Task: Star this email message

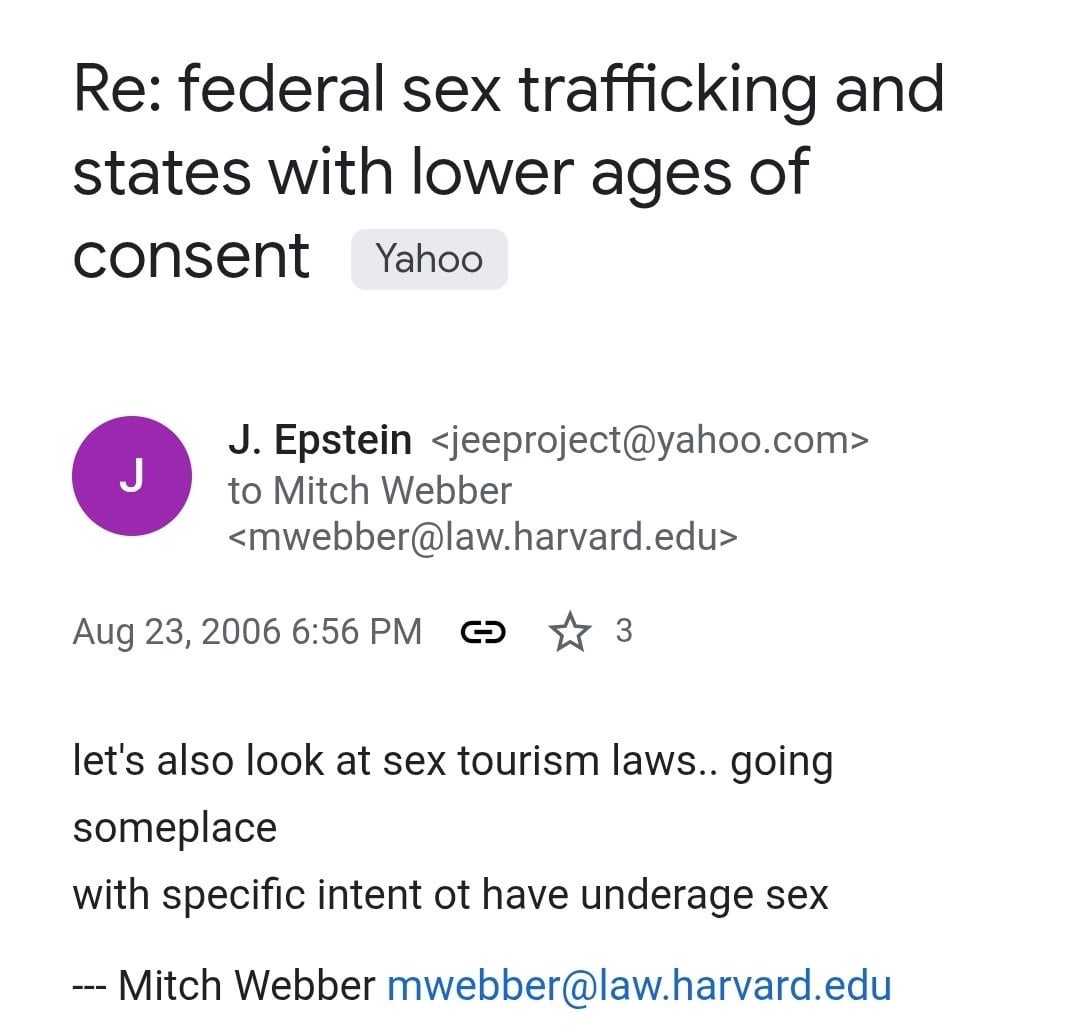Action: pos(570,632)
